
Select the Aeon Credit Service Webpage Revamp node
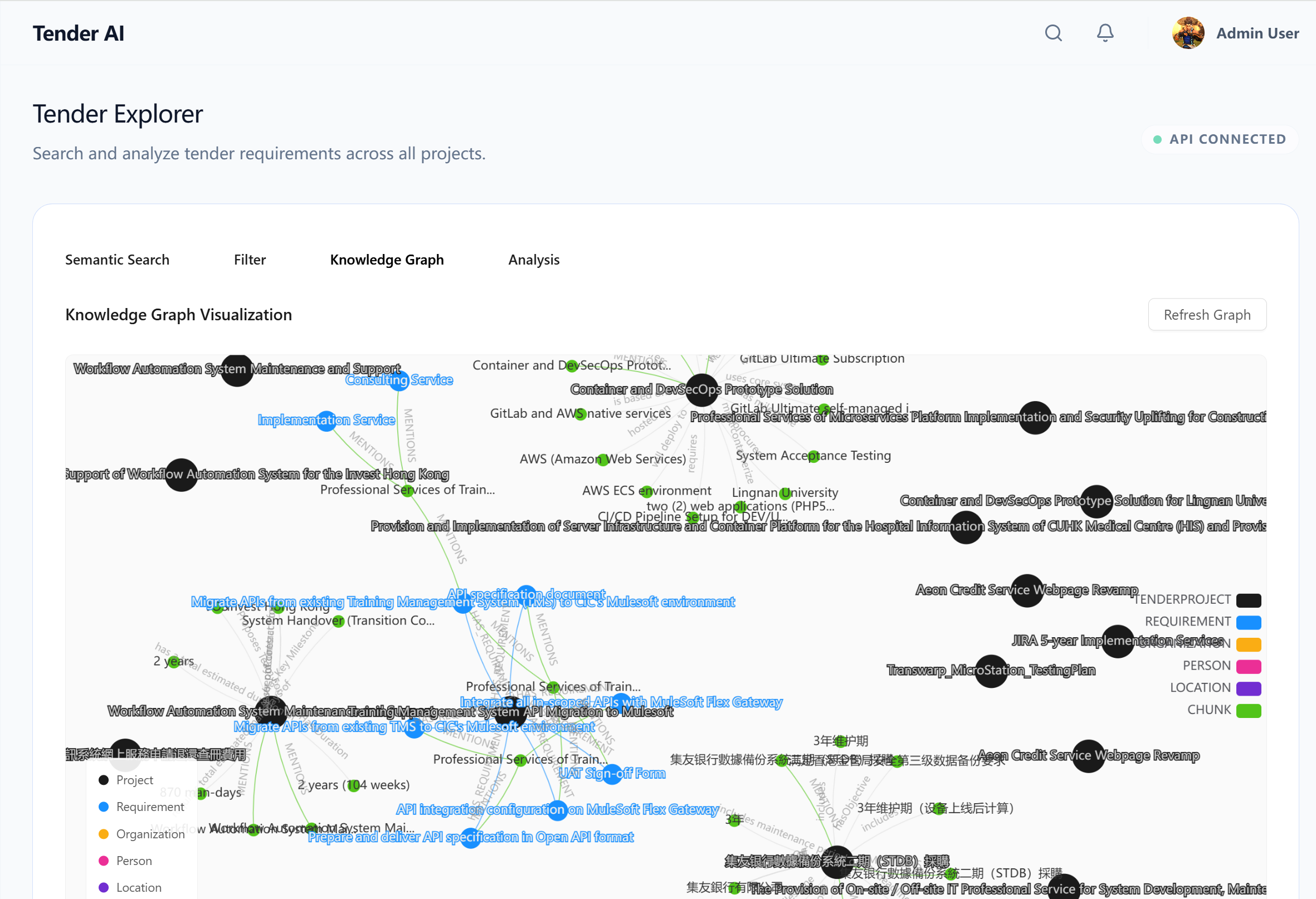click(x=1027, y=590)
